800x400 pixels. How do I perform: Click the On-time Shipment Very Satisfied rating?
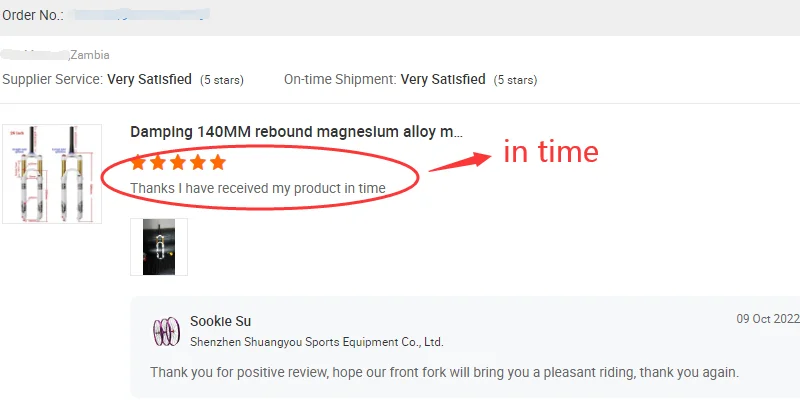443,79
